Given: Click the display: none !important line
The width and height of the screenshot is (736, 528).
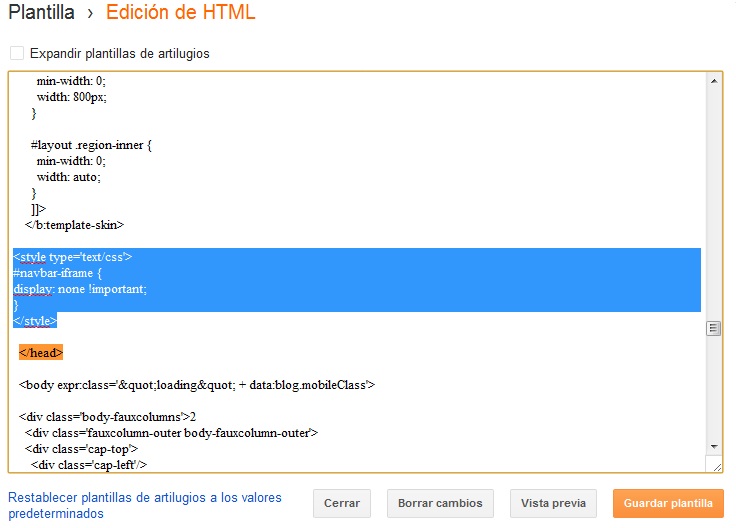Looking at the screenshot, I should point(80,289).
